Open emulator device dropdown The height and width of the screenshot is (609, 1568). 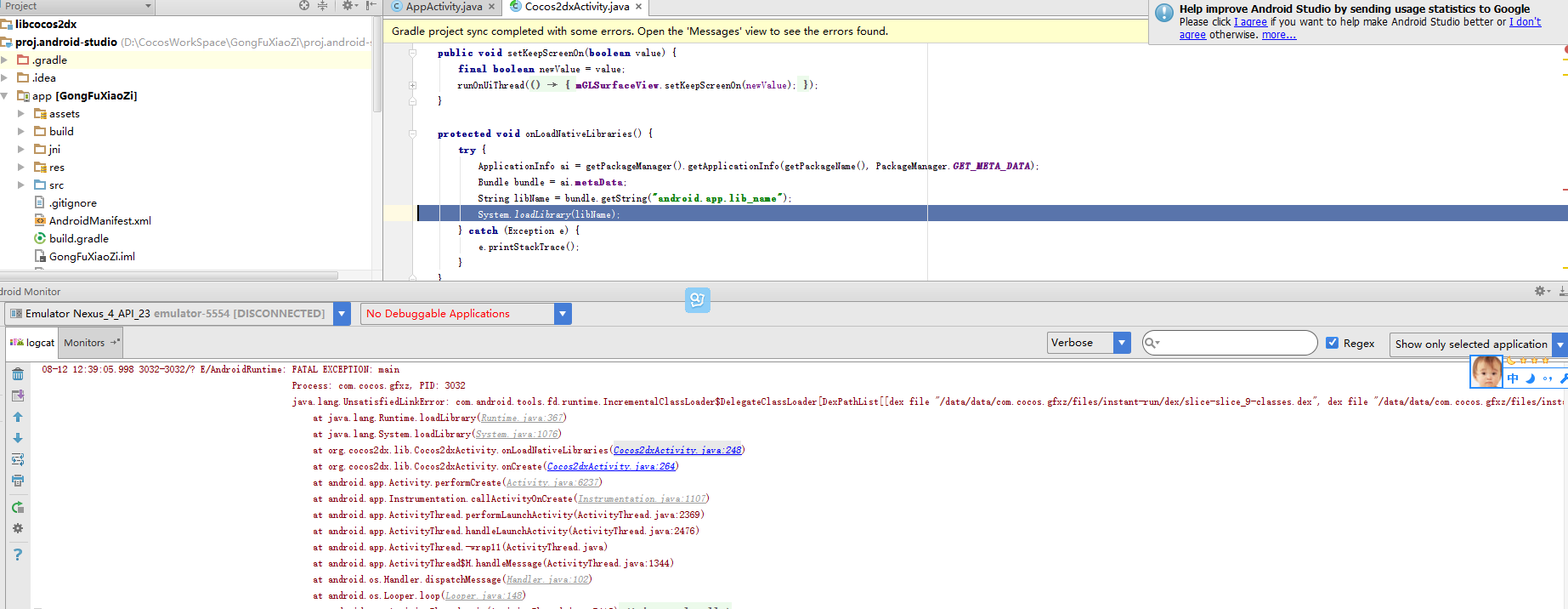point(342,314)
